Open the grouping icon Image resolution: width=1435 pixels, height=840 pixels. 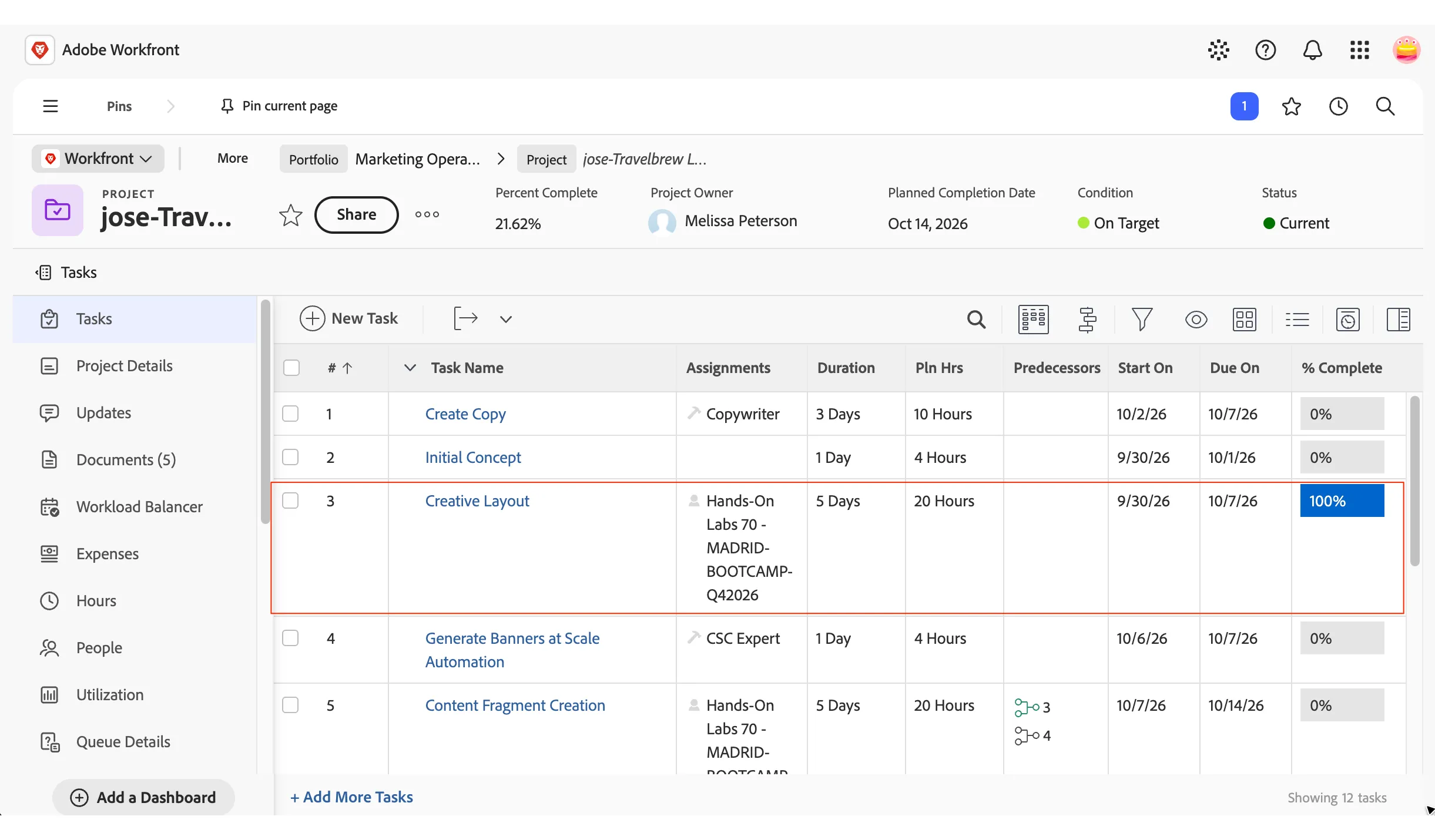point(1244,320)
